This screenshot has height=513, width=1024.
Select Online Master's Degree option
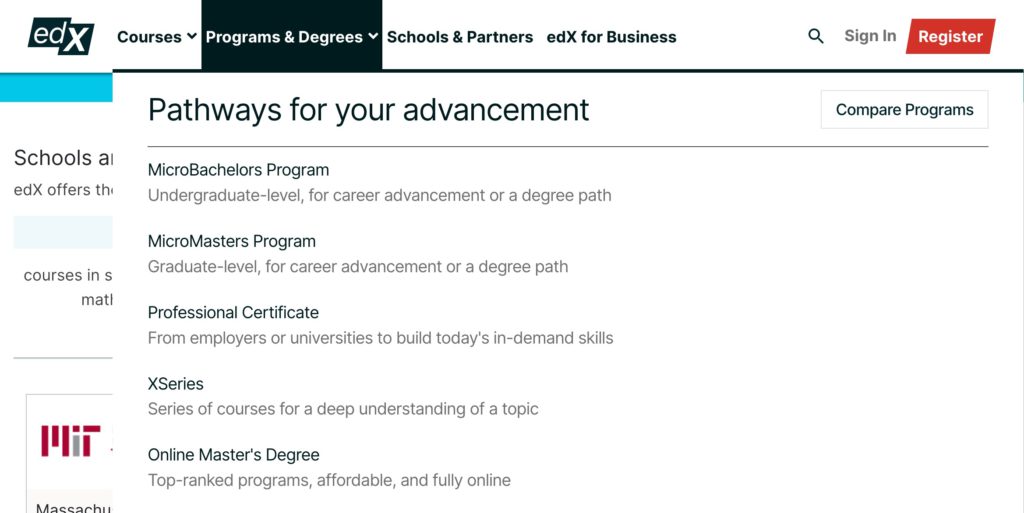[x=234, y=455]
